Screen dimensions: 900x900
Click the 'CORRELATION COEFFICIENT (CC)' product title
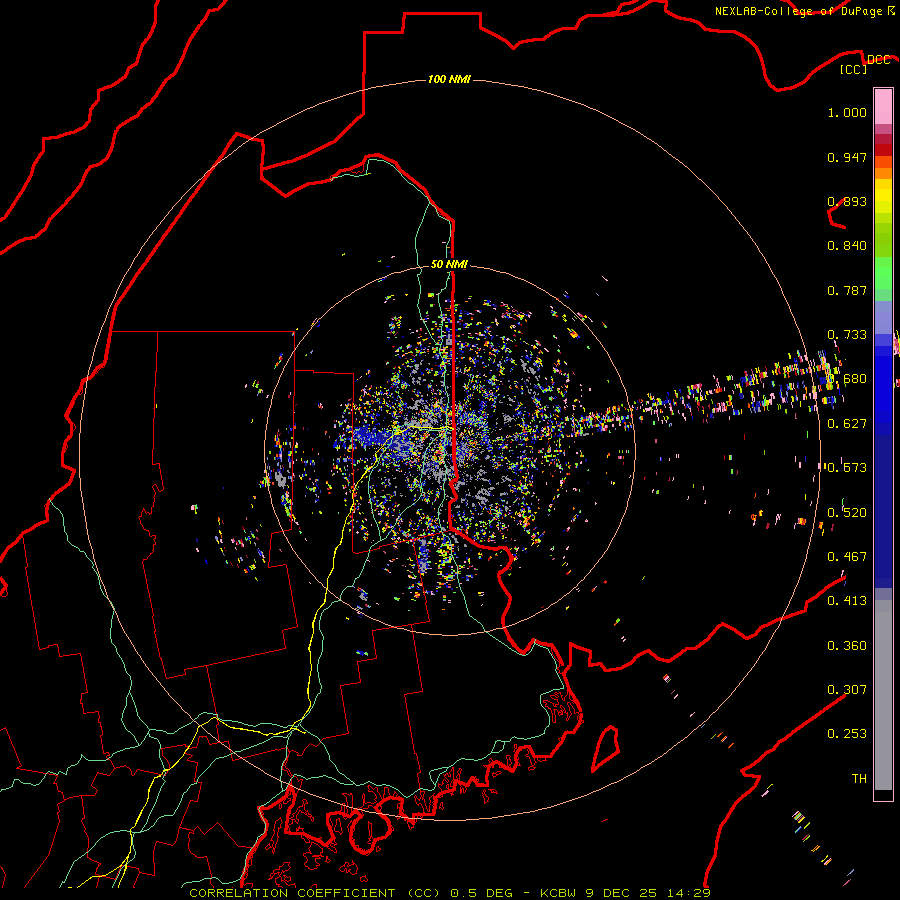point(315,893)
